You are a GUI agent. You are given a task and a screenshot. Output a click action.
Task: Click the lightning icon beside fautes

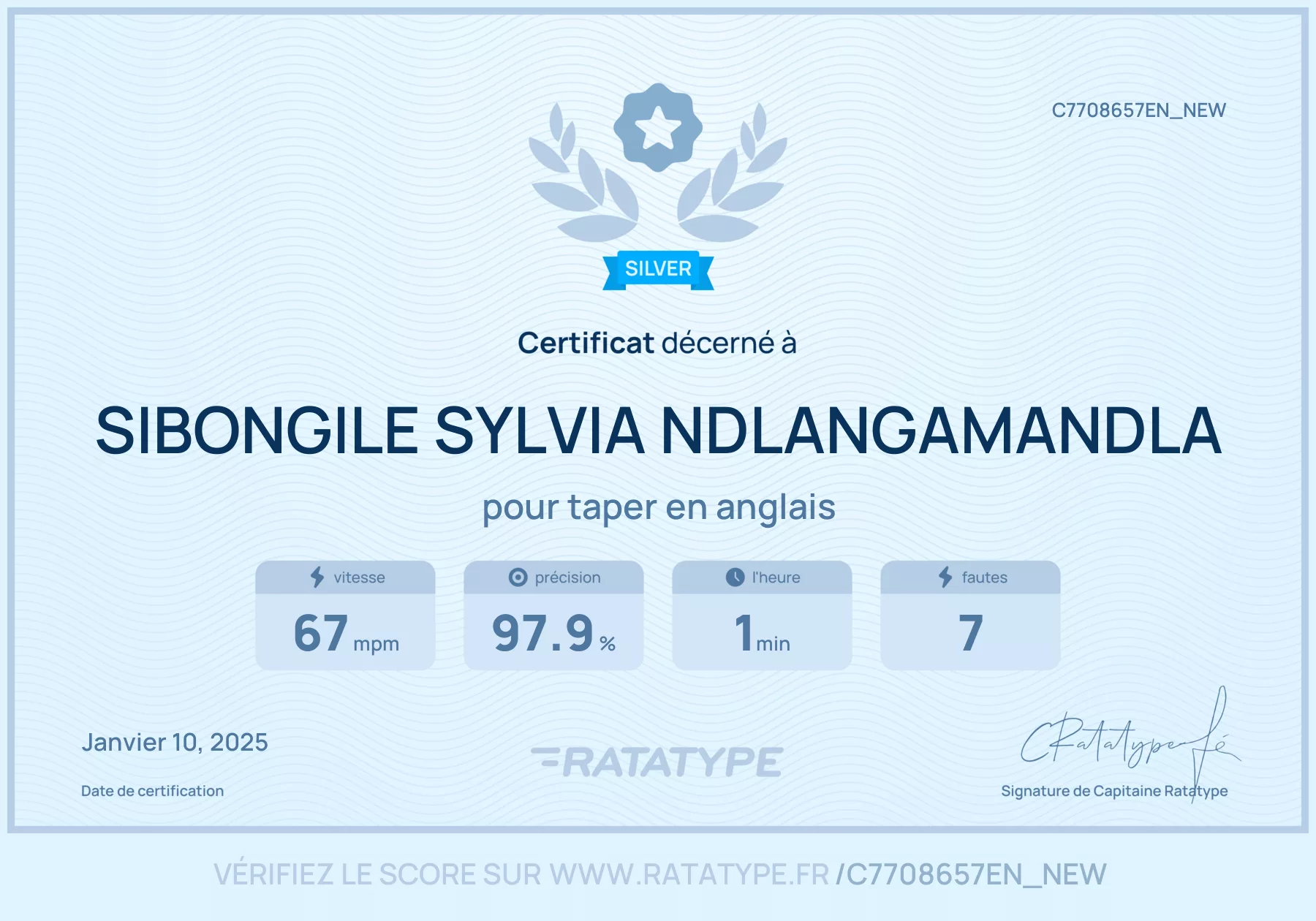tap(945, 577)
